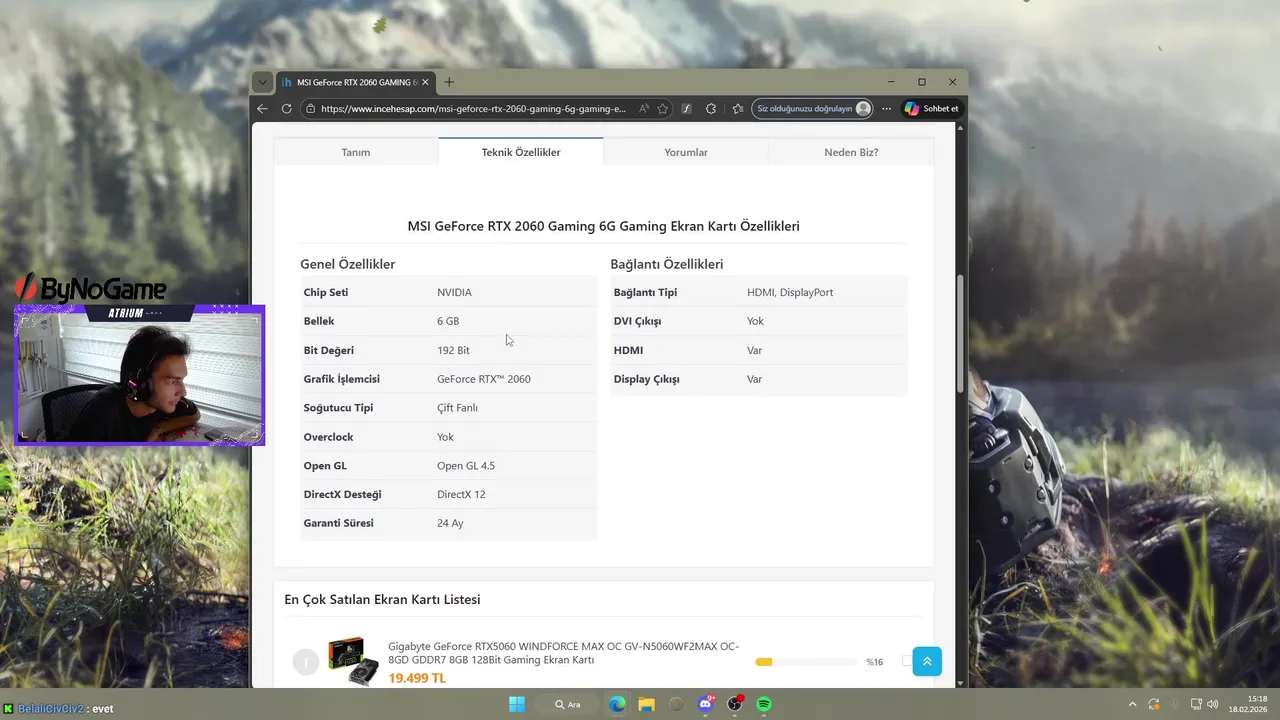Click the %16 popularity progress bar
This screenshot has width=1280, height=720.
click(x=806, y=662)
